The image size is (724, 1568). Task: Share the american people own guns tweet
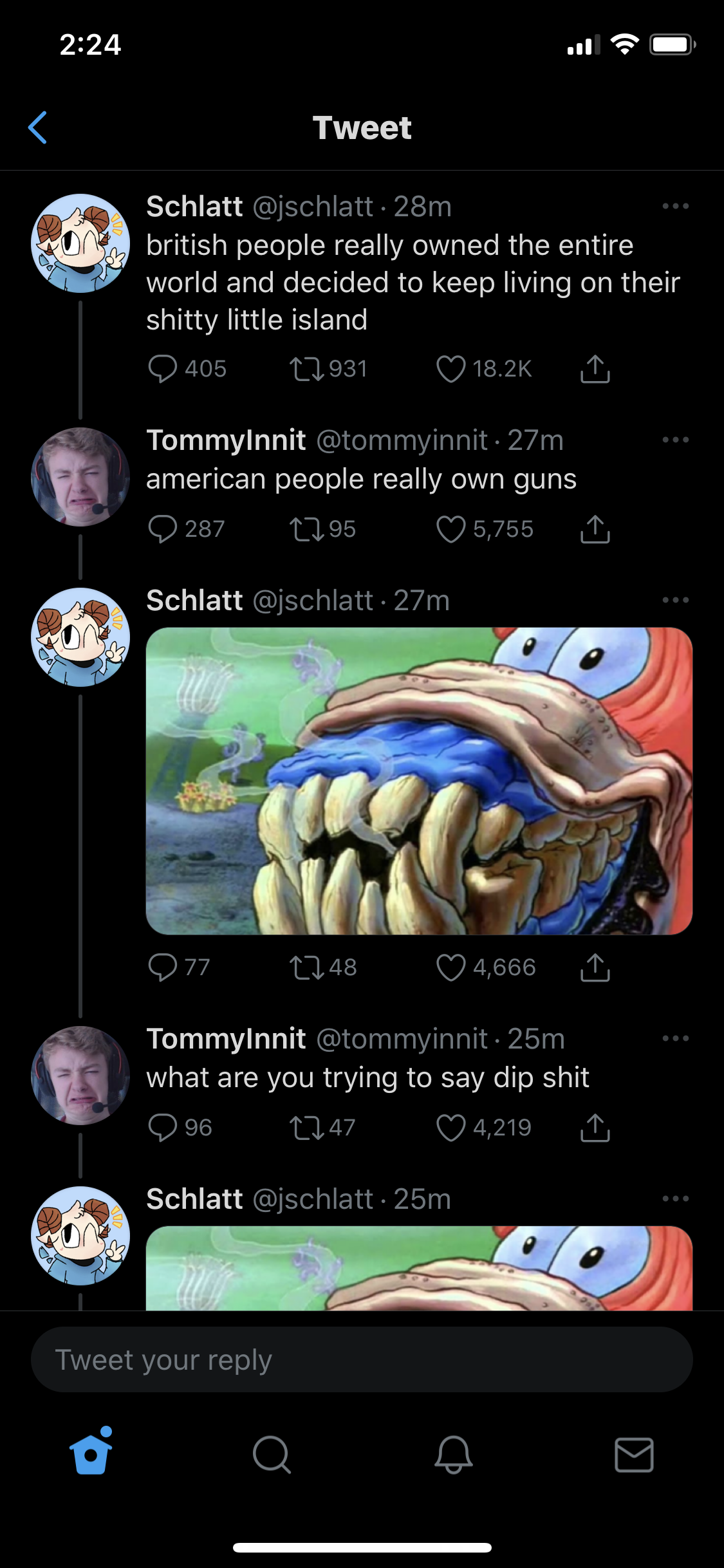click(x=595, y=529)
